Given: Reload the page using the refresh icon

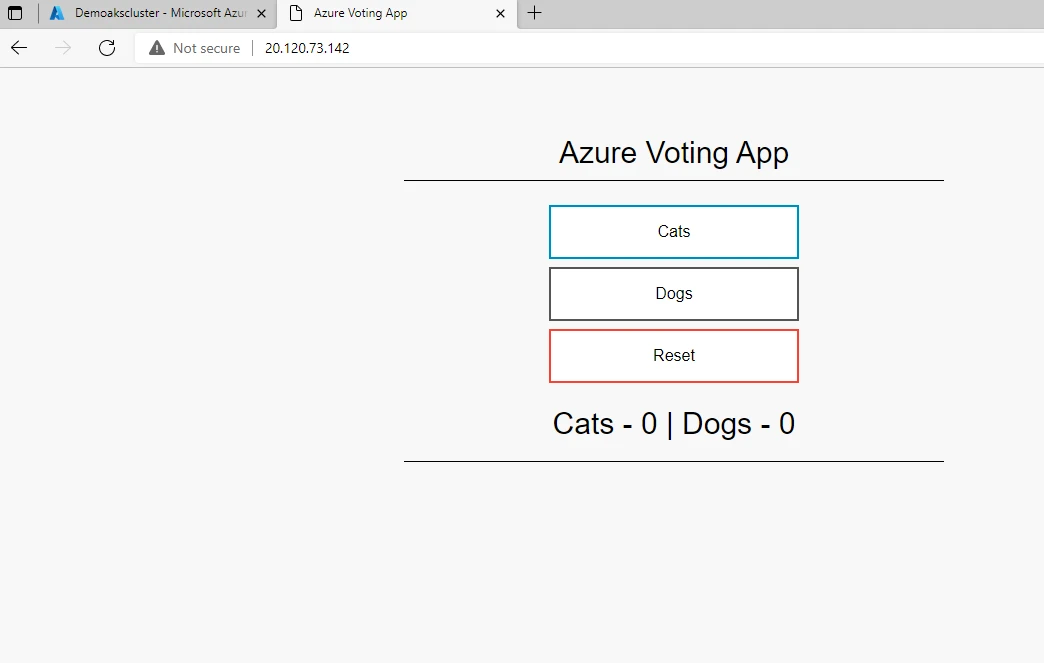Looking at the screenshot, I should pyautogui.click(x=107, y=47).
